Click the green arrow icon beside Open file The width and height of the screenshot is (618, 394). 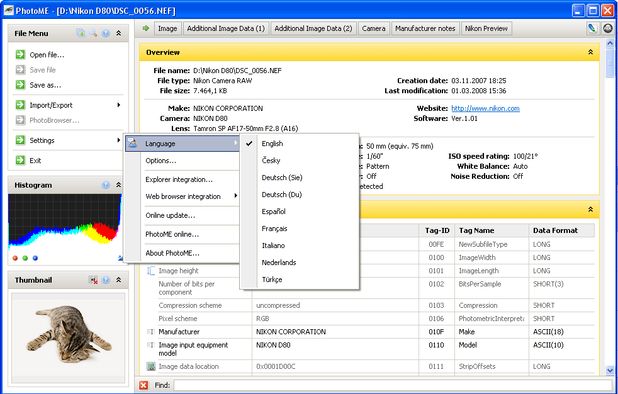pyautogui.click(x=20, y=54)
